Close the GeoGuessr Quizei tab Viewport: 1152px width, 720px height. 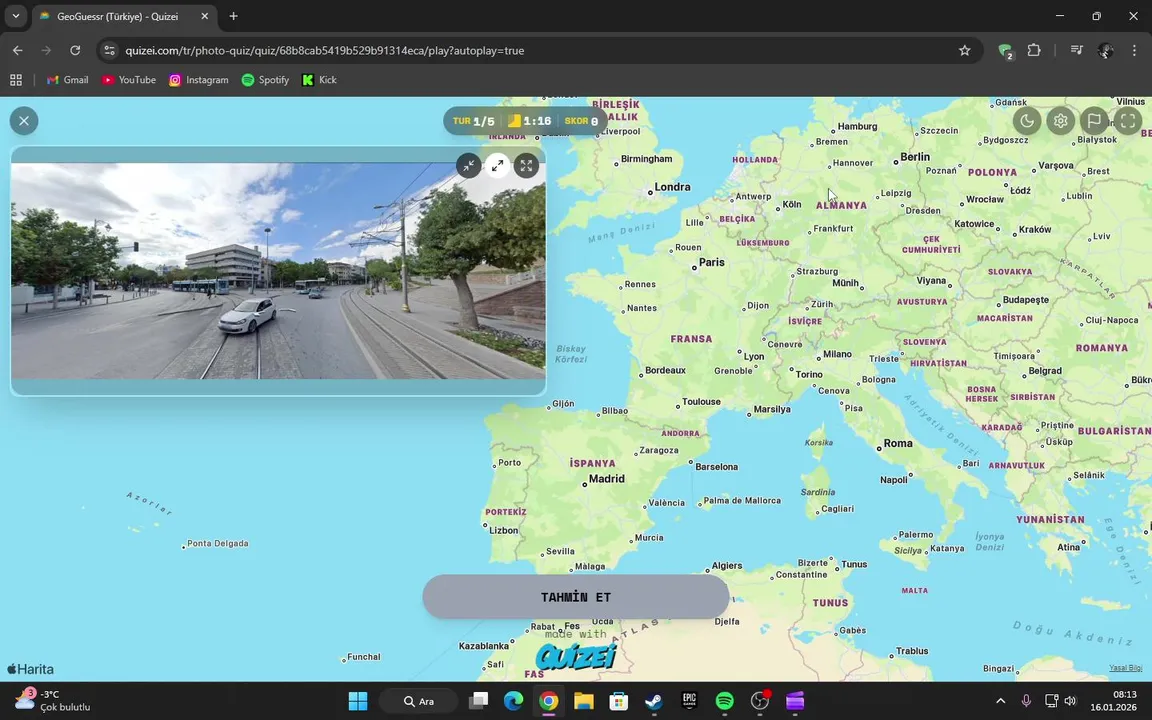[204, 16]
